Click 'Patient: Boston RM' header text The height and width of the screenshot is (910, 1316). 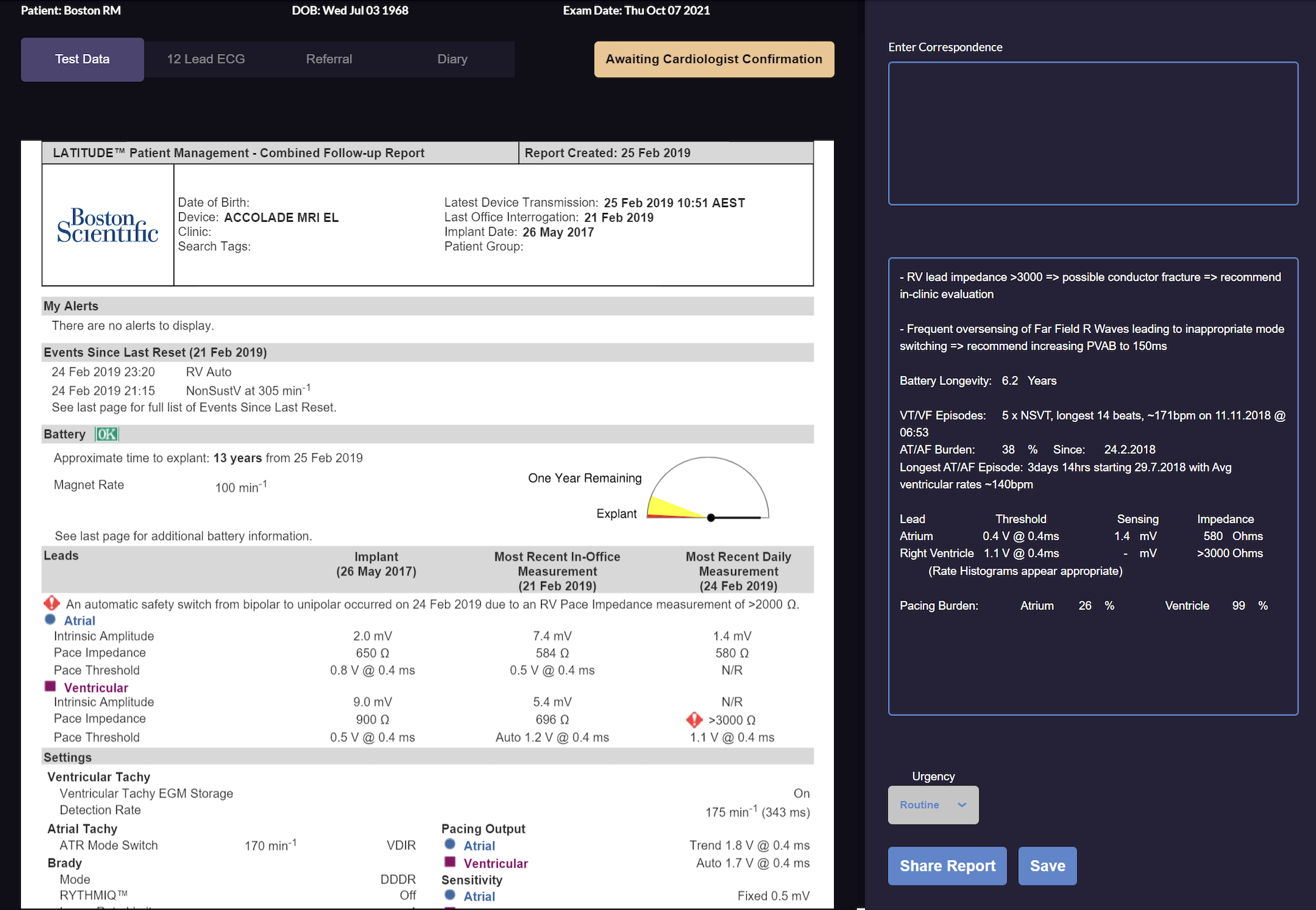tap(70, 10)
